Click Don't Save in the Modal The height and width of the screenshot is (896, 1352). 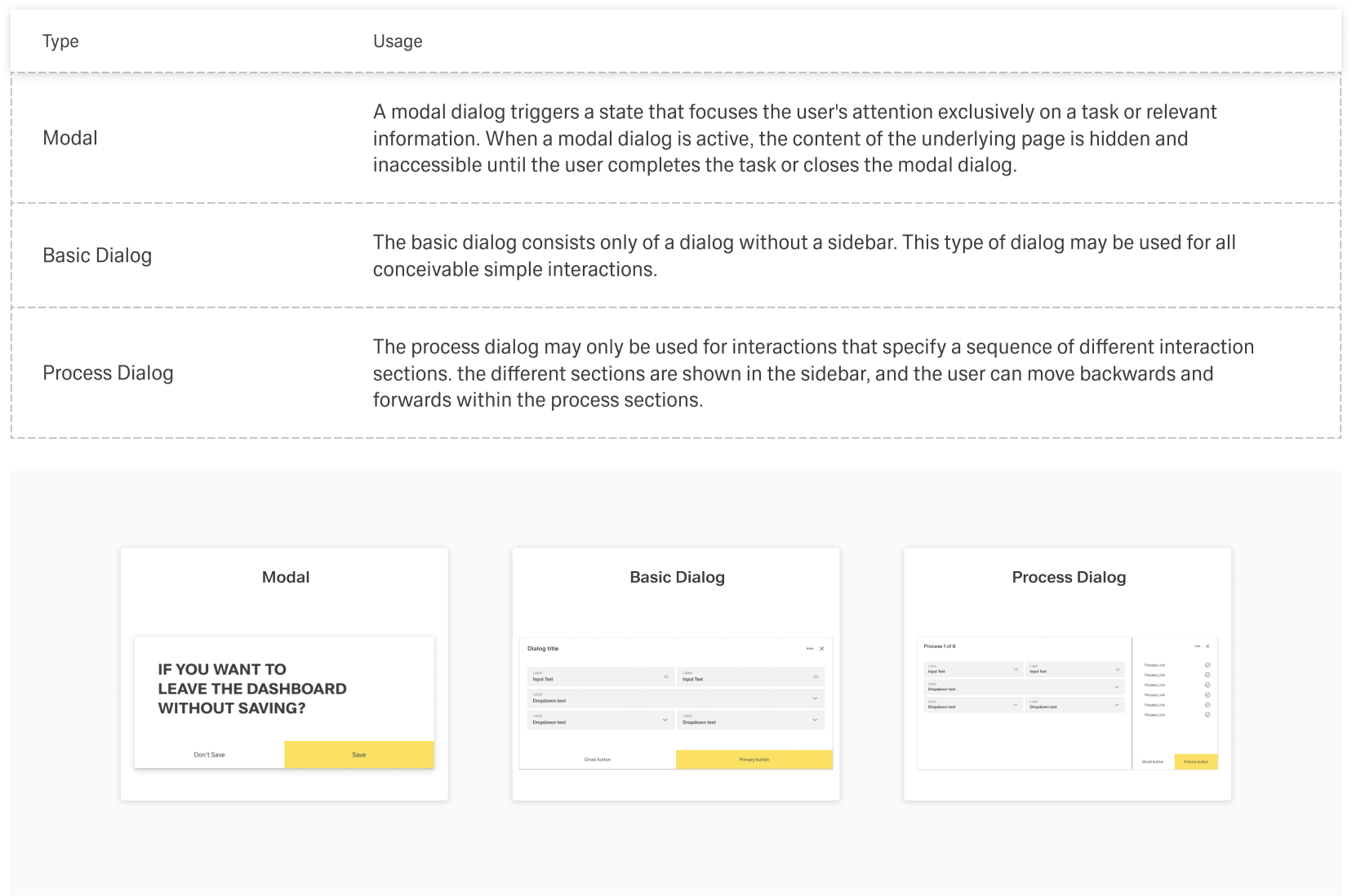click(209, 755)
